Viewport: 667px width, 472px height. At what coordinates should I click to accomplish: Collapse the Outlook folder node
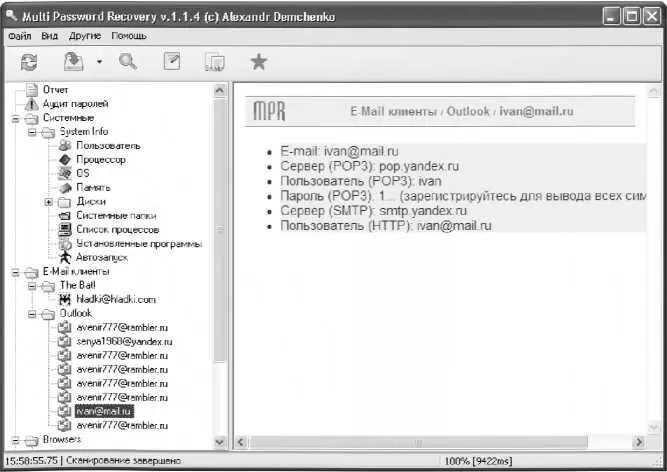click(32, 315)
